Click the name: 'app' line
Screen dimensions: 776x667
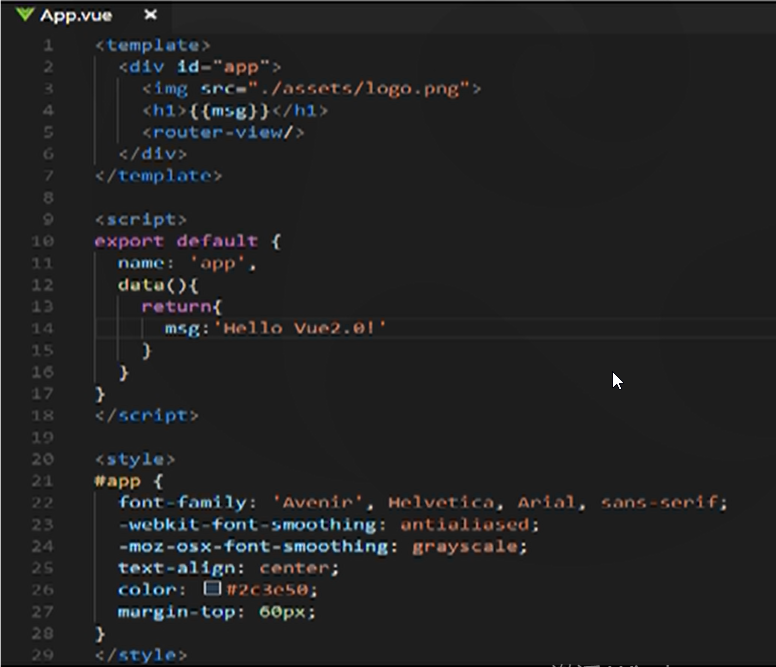(x=187, y=263)
